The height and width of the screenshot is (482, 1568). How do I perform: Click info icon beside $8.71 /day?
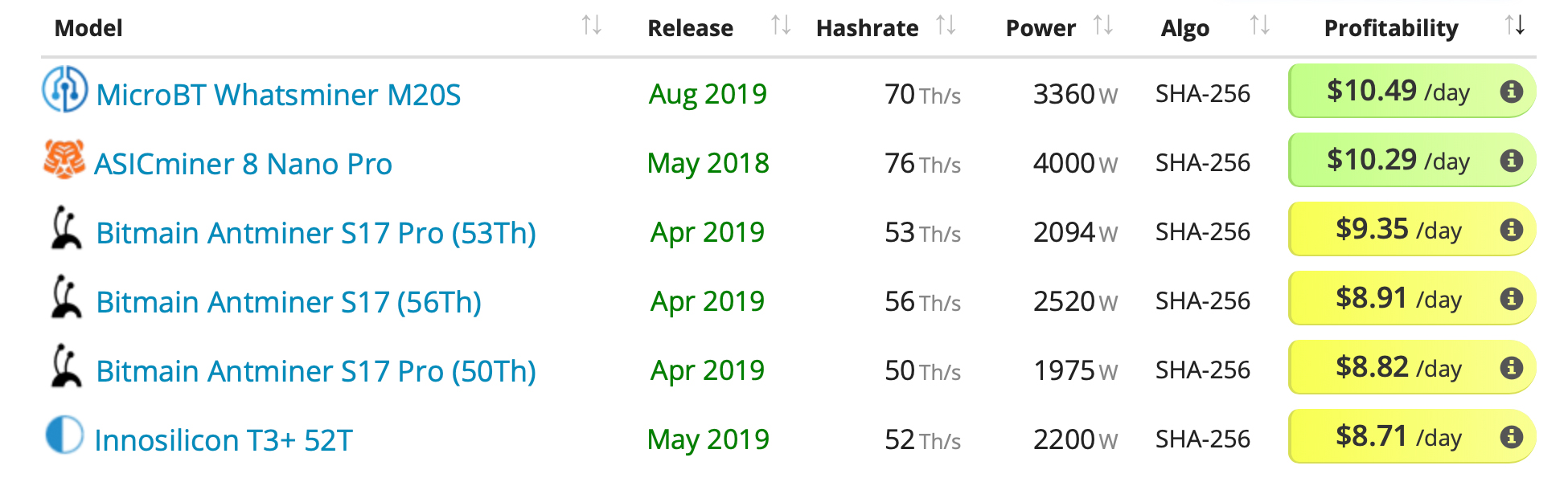click(x=1511, y=437)
